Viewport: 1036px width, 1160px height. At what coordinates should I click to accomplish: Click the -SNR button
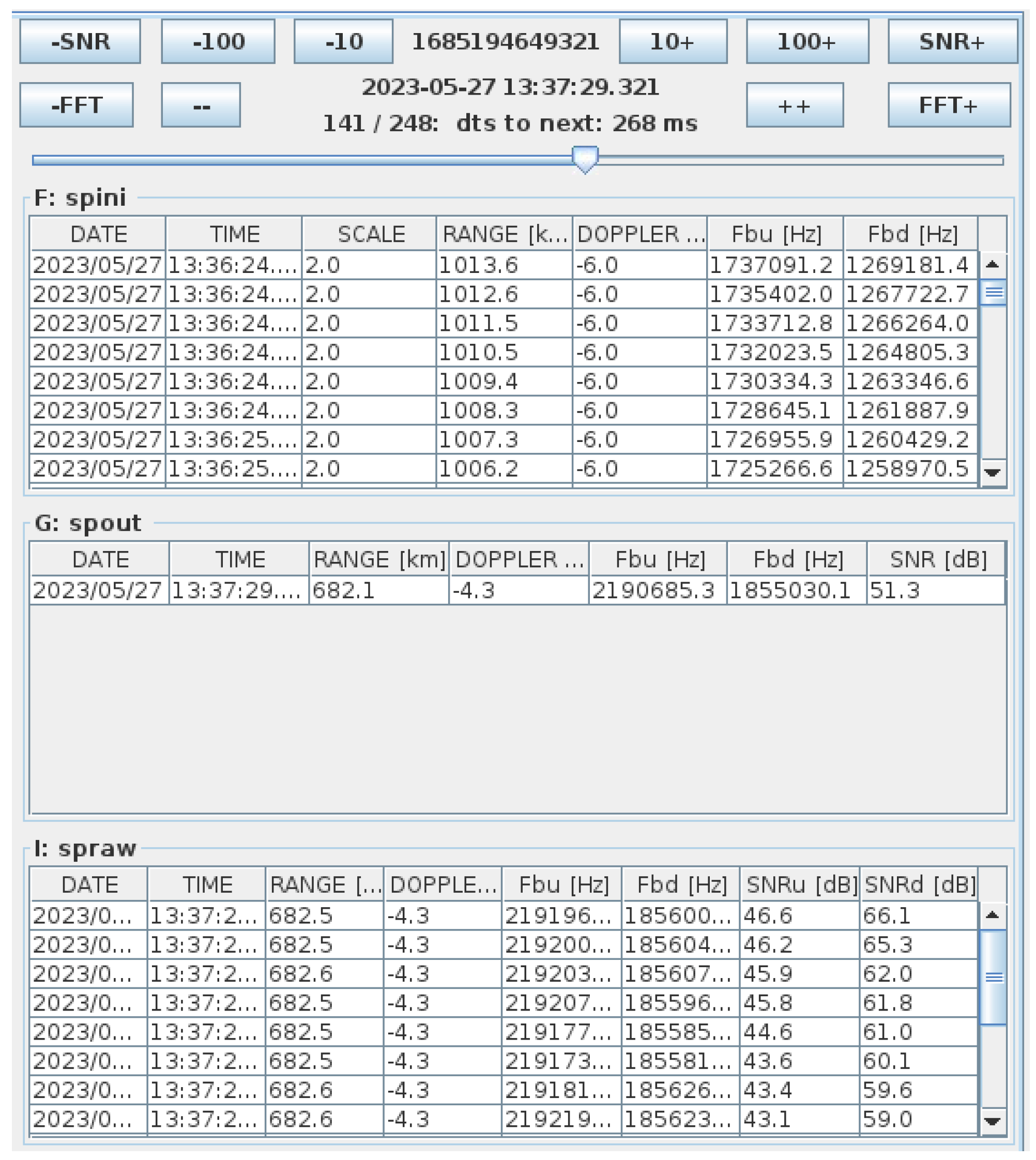click(x=80, y=41)
